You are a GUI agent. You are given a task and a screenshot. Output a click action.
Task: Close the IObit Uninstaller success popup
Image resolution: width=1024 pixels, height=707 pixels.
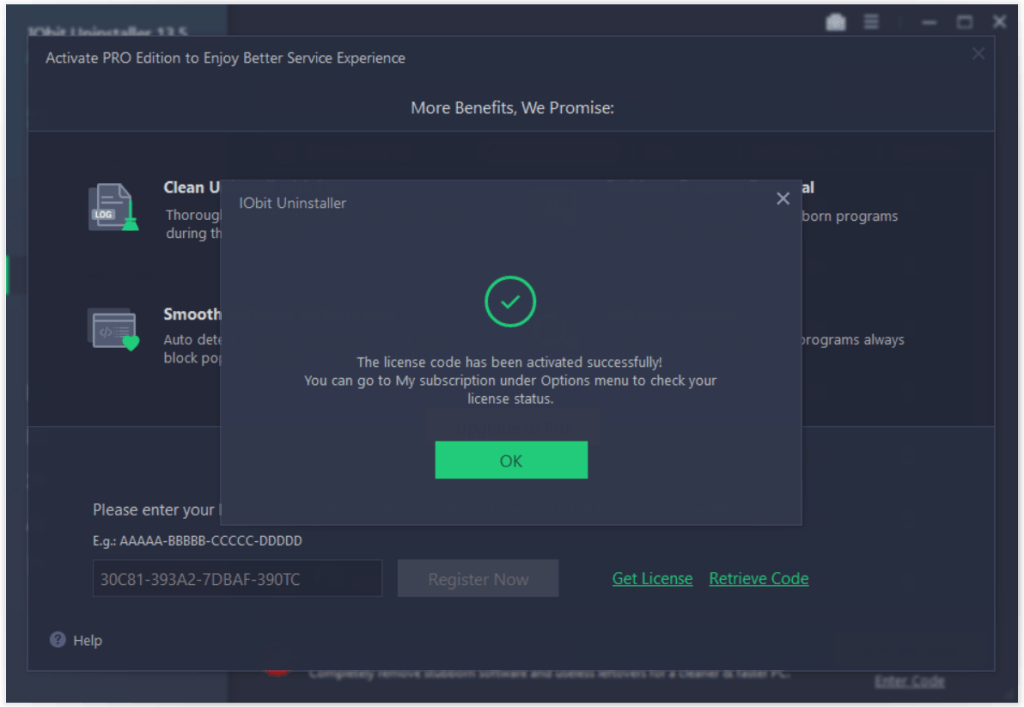coord(783,199)
